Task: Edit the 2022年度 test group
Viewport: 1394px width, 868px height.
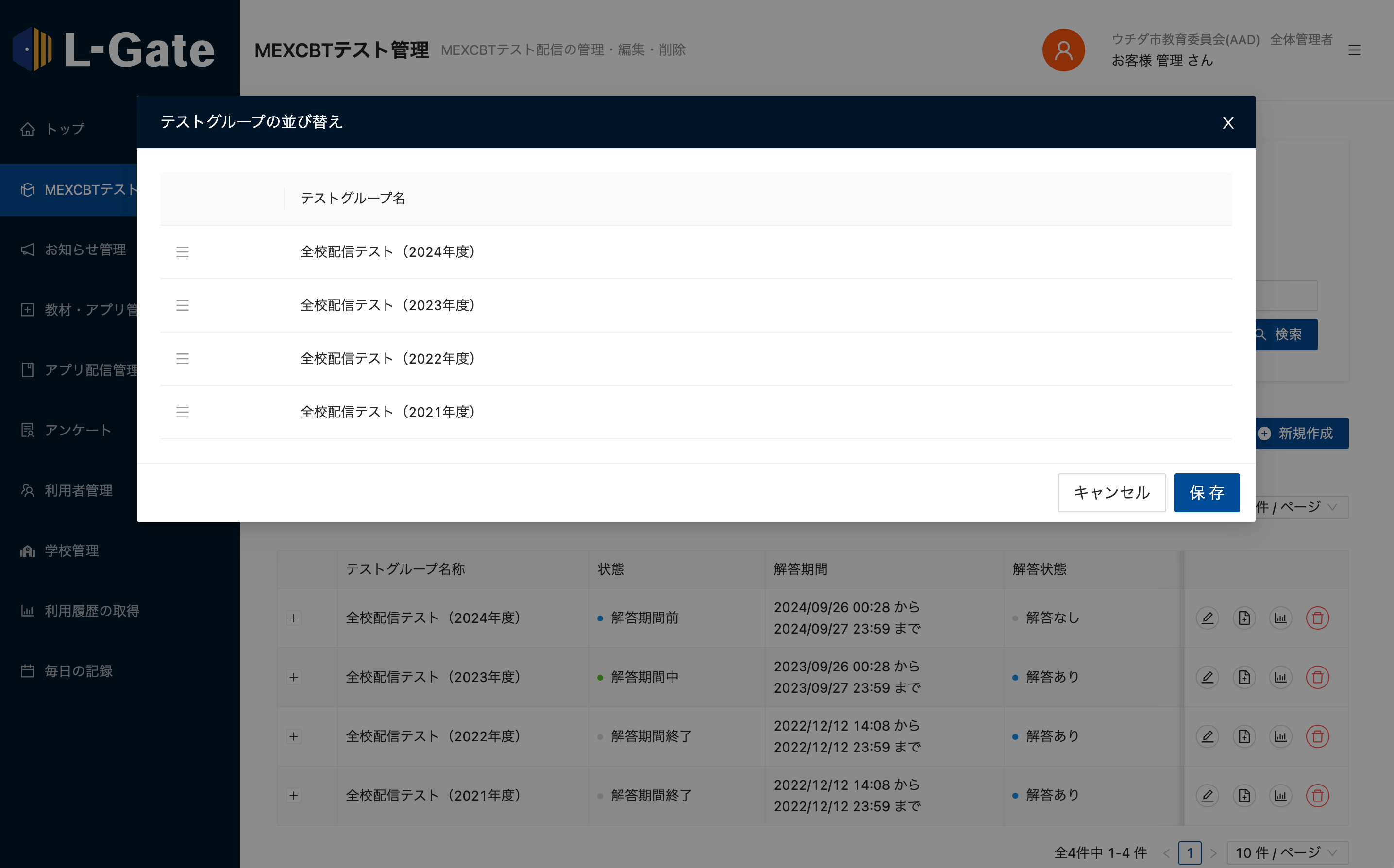Action: click(x=1208, y=736)
